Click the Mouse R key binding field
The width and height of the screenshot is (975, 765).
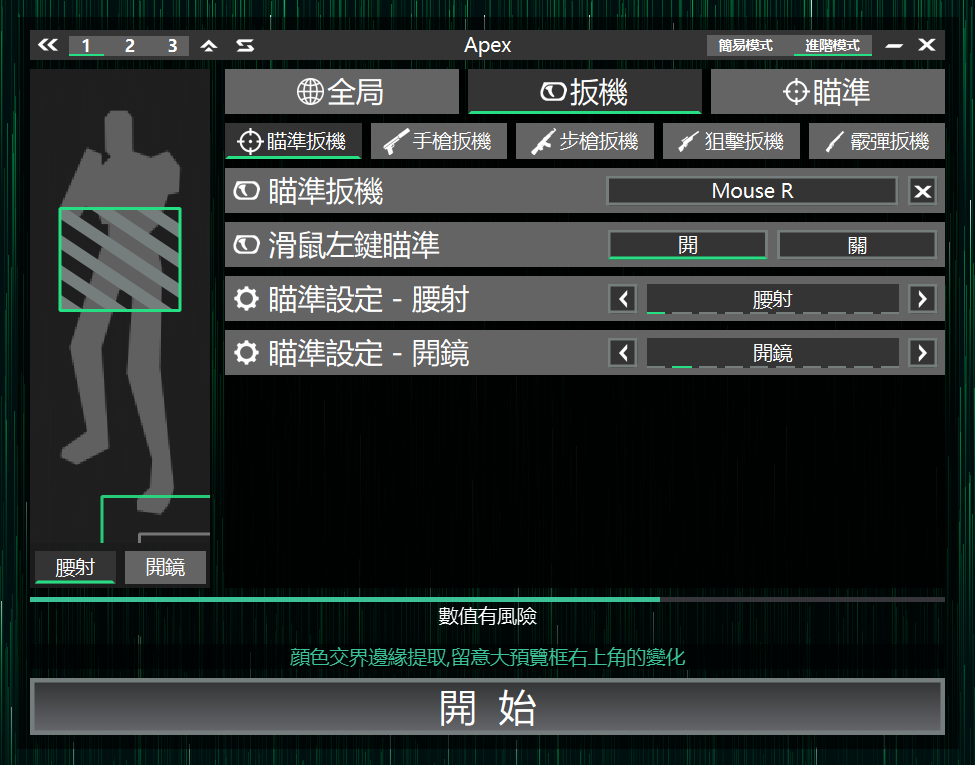[x=751, y=190]
